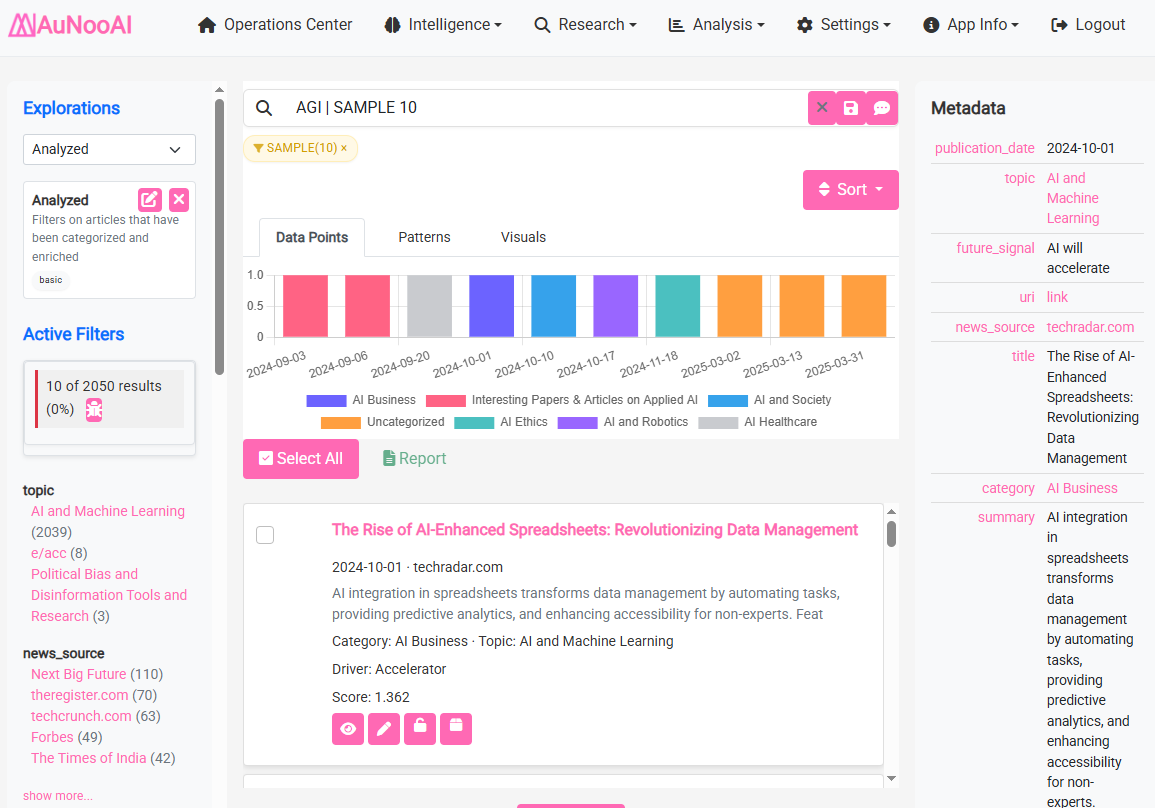
Task: Click the archive box icon on article
Action: coord(456,729)
